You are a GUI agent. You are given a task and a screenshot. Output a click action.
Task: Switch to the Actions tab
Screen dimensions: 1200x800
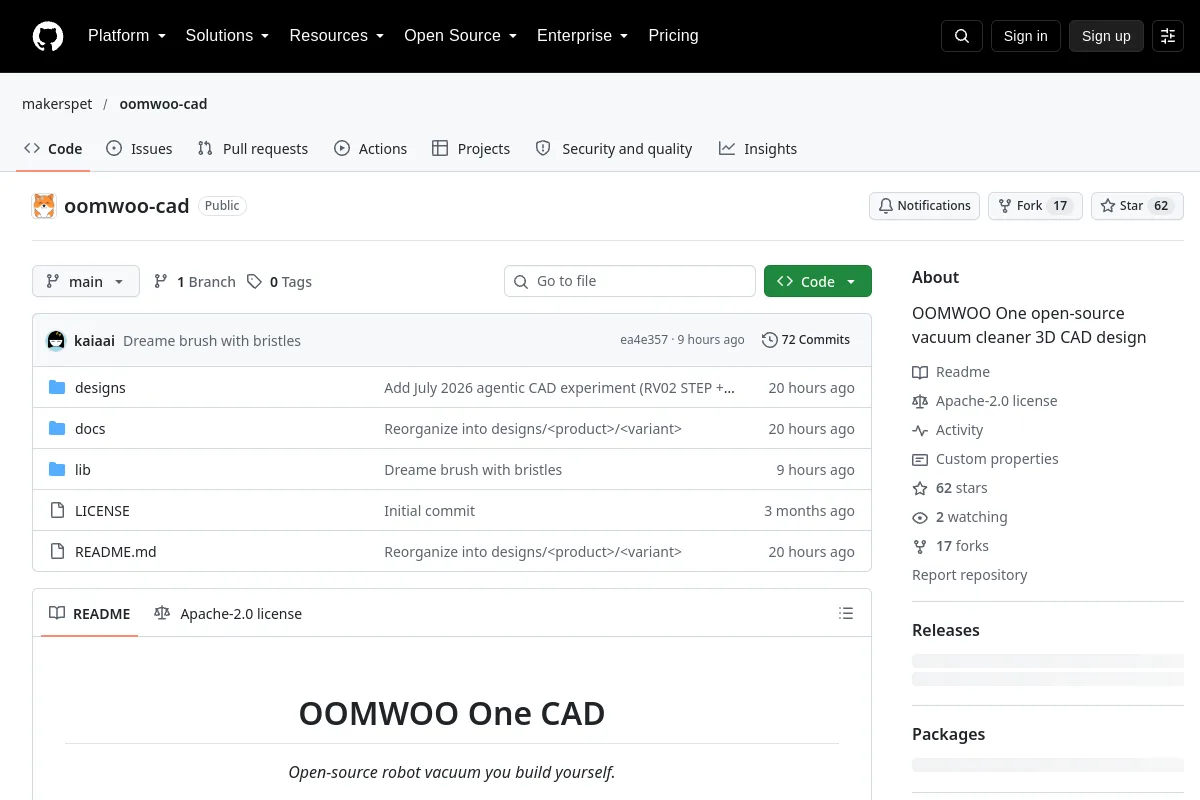(x=370, y=148)
